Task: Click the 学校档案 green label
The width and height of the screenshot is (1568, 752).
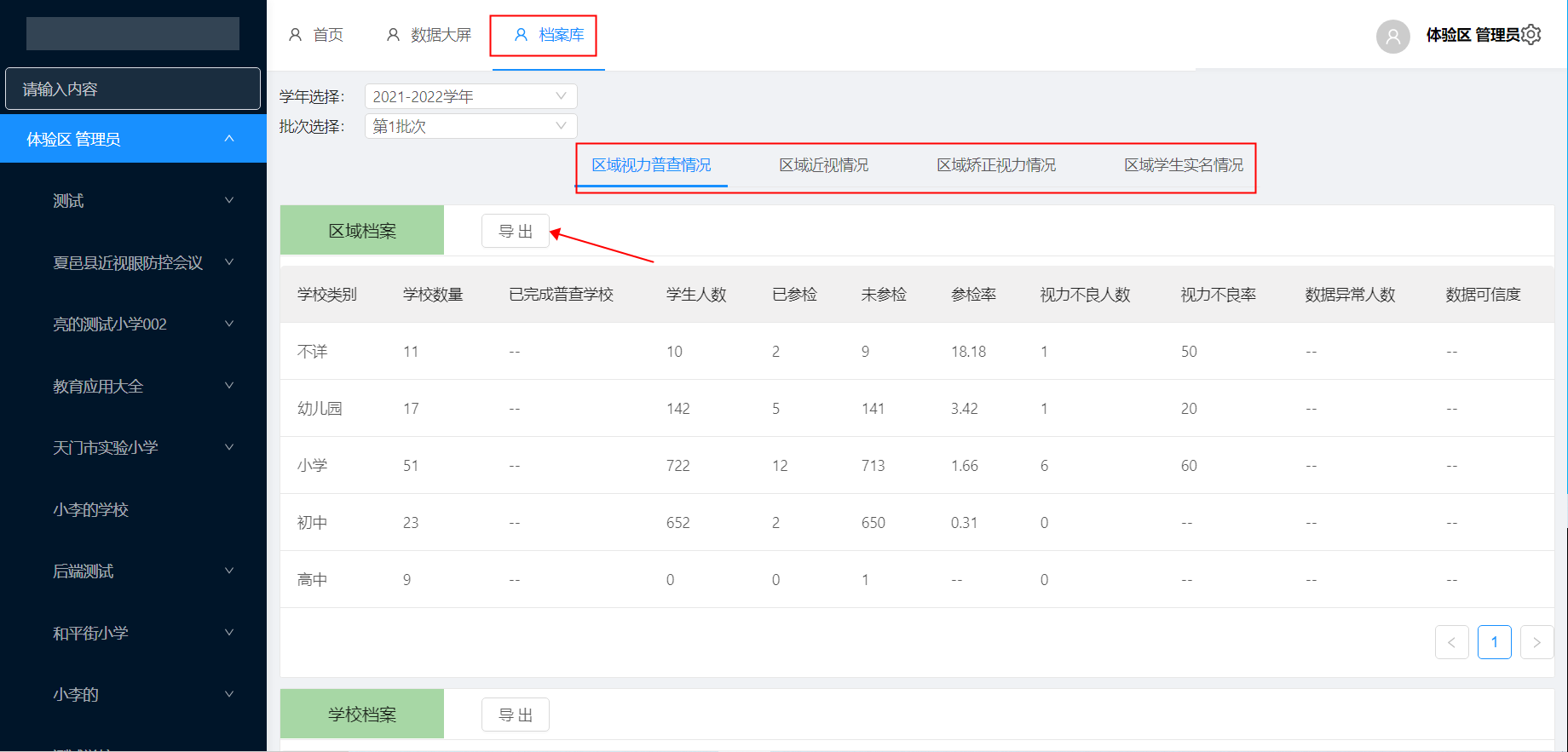Action: click(362, 714)
